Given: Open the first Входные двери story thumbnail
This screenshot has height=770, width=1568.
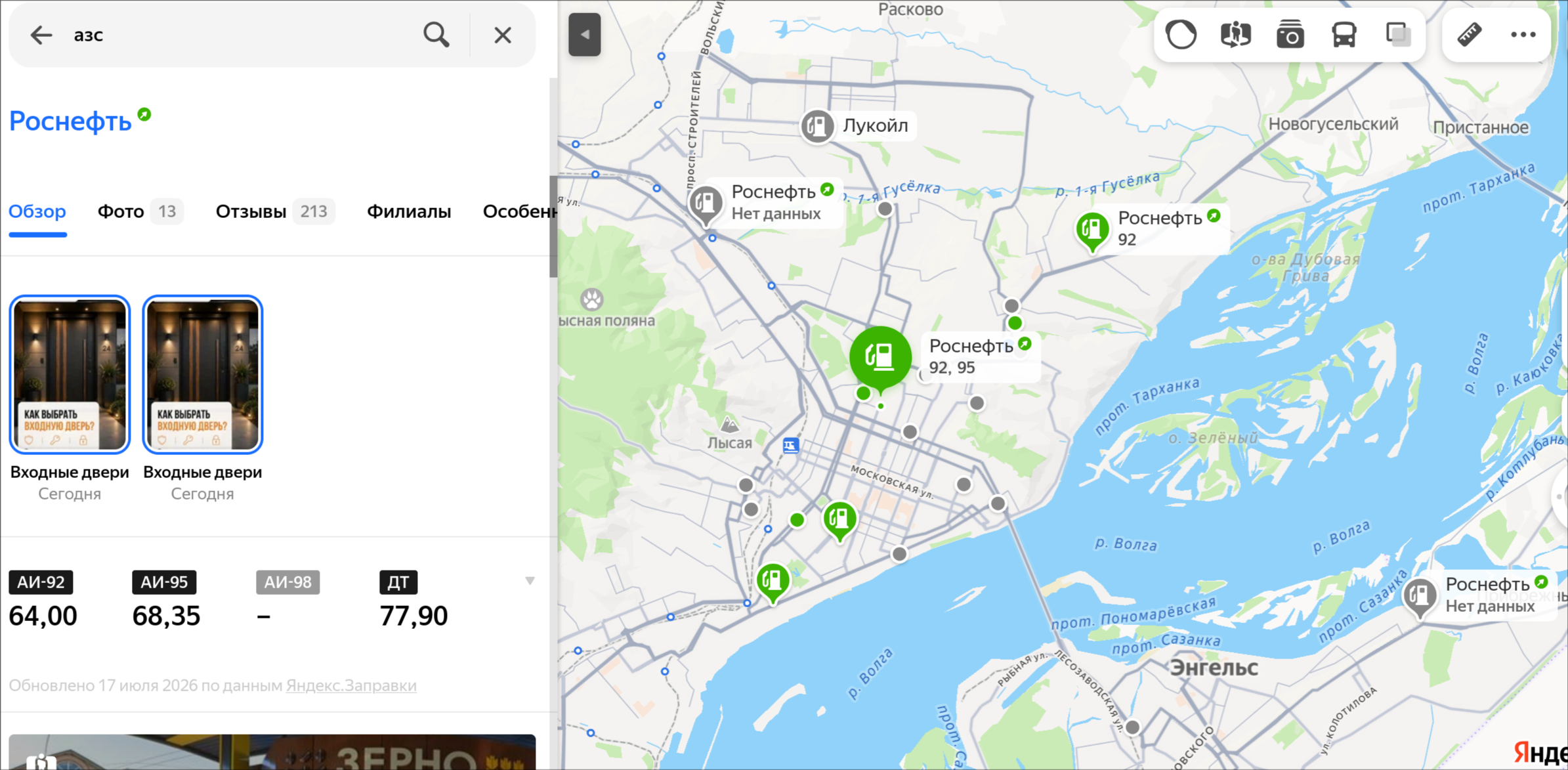Looking at the screenshot, I should click(x=70, y=374).
